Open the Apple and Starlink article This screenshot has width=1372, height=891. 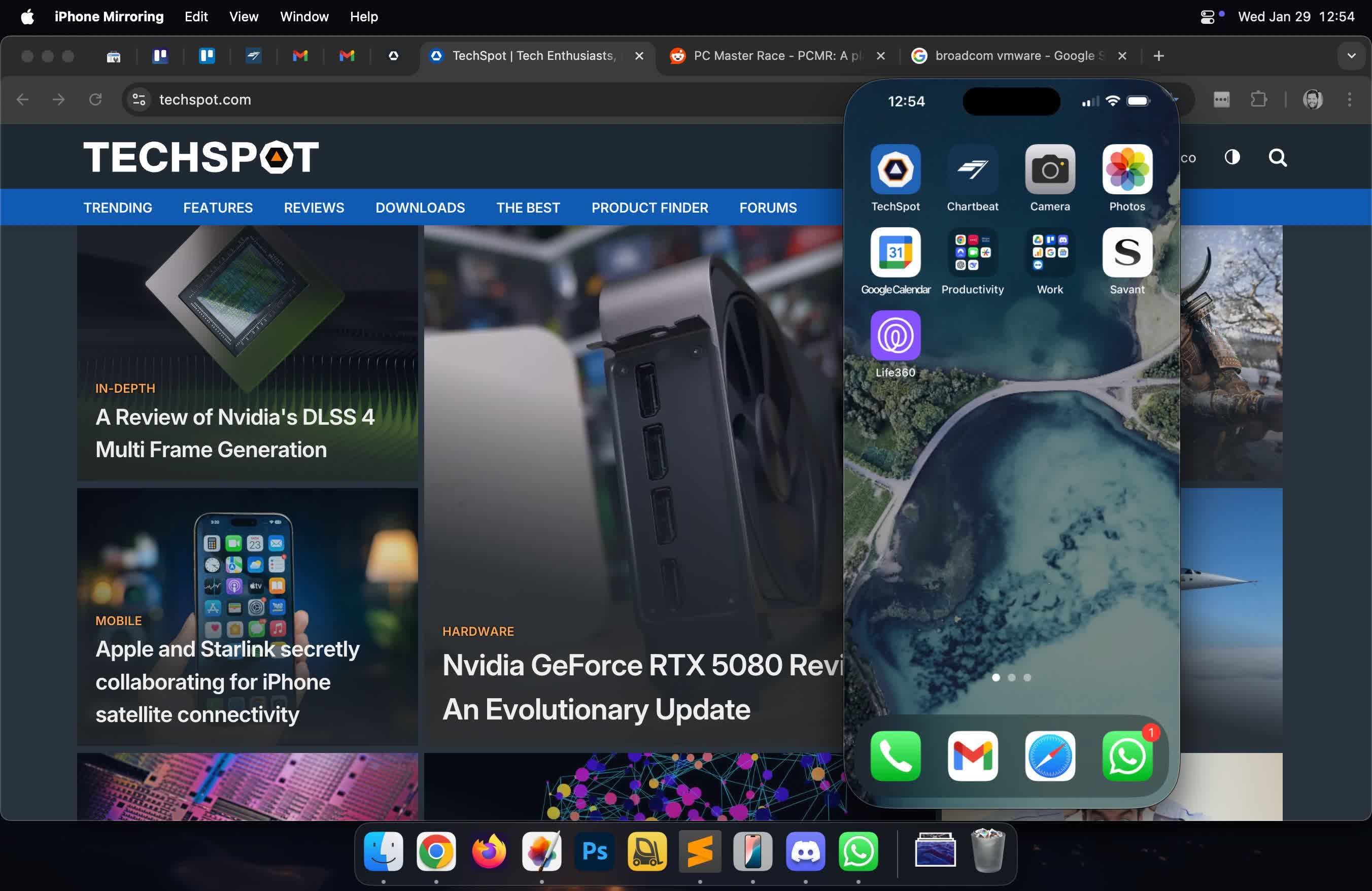tap(227, 681)
